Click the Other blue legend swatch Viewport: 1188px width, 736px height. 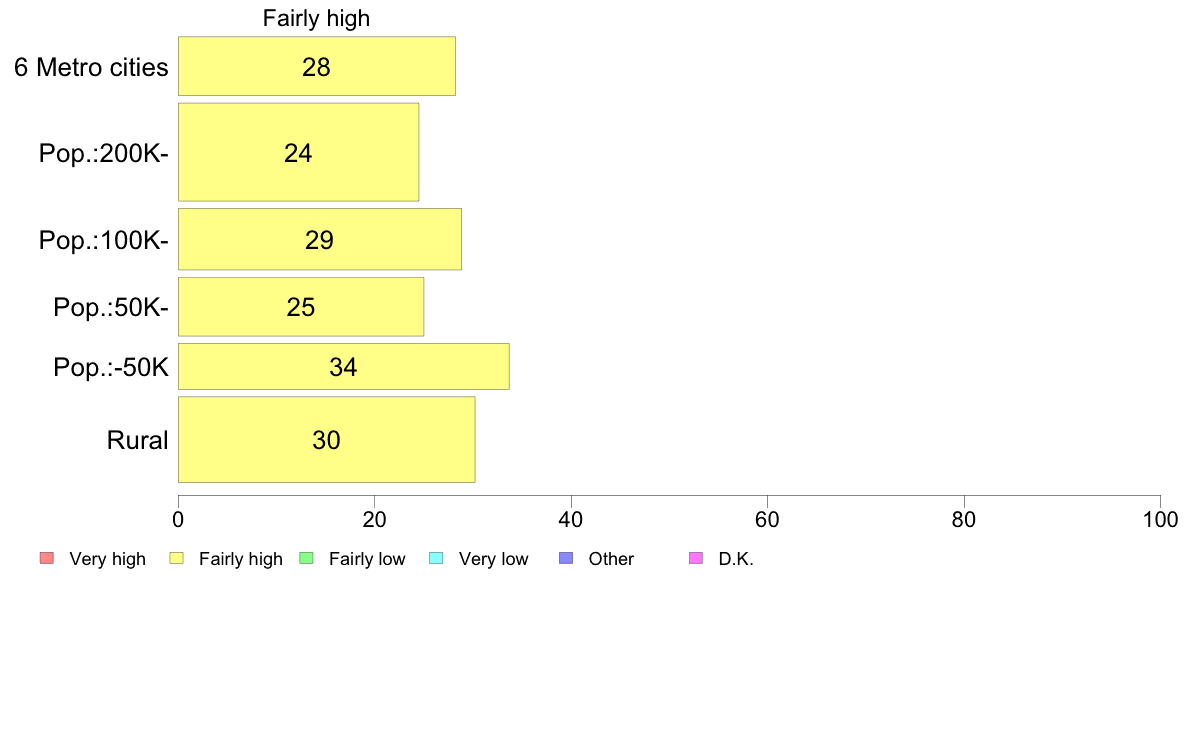coord(566,559)
